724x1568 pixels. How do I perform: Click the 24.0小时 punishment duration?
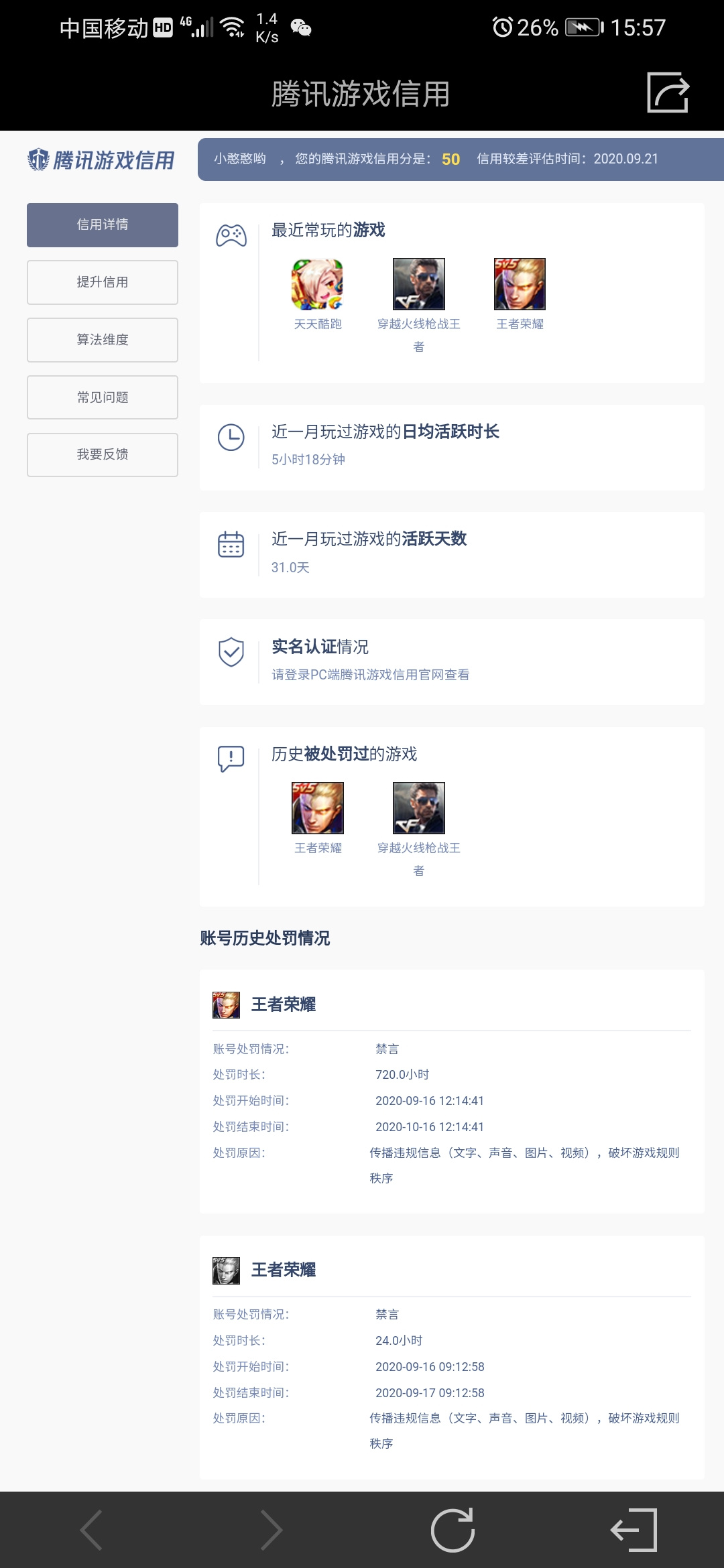(x=399, y=1340)
